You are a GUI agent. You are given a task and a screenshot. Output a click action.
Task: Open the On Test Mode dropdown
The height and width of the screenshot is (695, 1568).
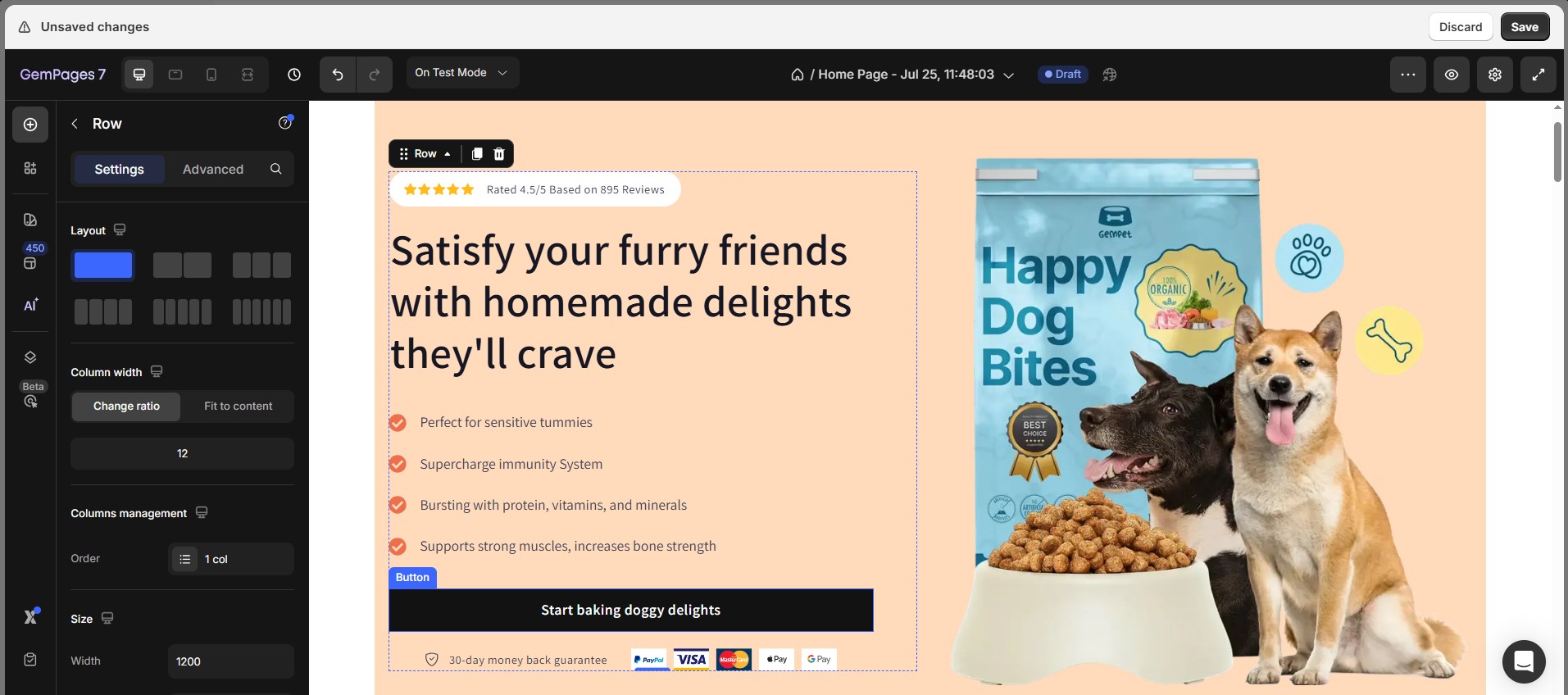coord(462,73)
